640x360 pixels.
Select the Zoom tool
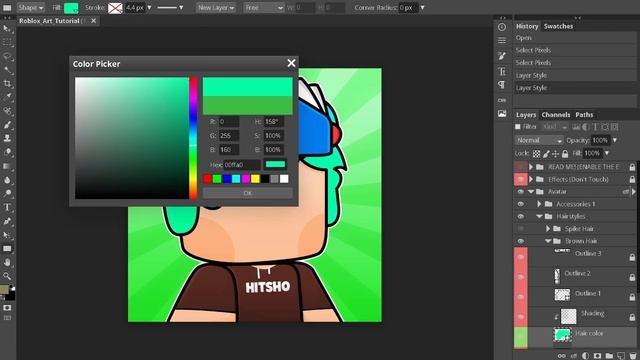7,276
